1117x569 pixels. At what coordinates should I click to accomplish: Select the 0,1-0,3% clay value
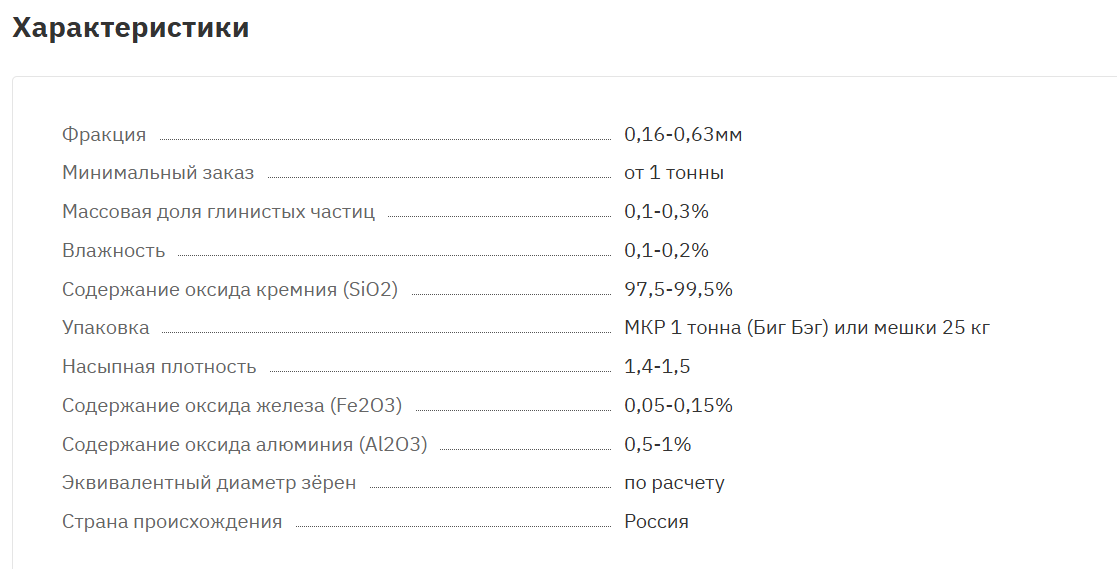(667, 212)
